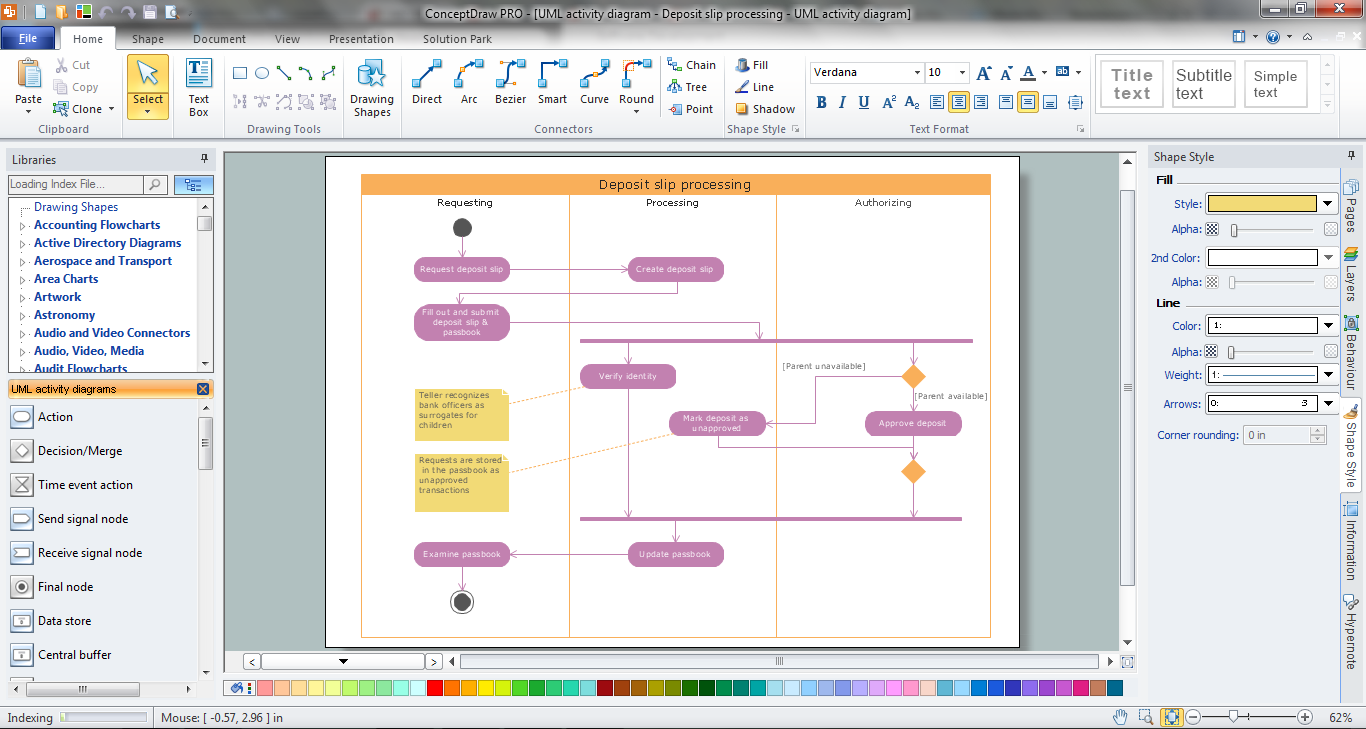Screen dimensions: 1366x729
Task: Open the Fill Style color dropdown
Action: click(1328, 203)
